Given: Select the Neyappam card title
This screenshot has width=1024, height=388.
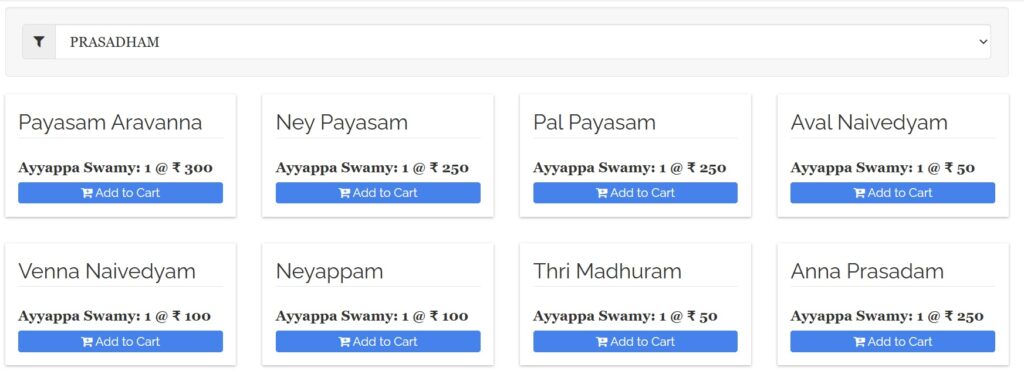Looking at the screenshot, I should (x=329, y=271).
